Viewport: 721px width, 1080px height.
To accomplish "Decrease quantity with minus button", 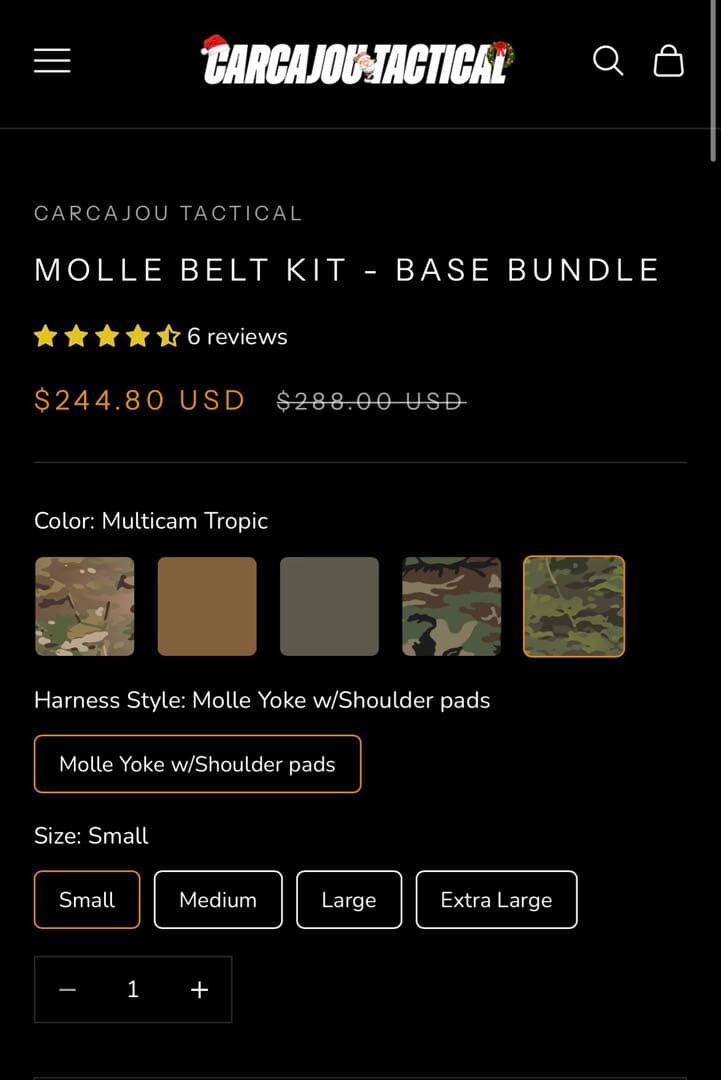I will [67, 990].
